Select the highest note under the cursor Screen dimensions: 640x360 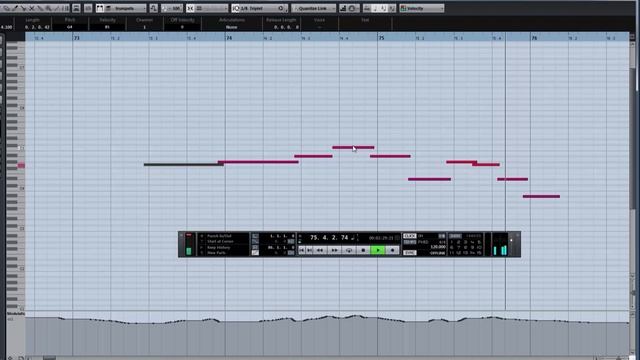353,147
